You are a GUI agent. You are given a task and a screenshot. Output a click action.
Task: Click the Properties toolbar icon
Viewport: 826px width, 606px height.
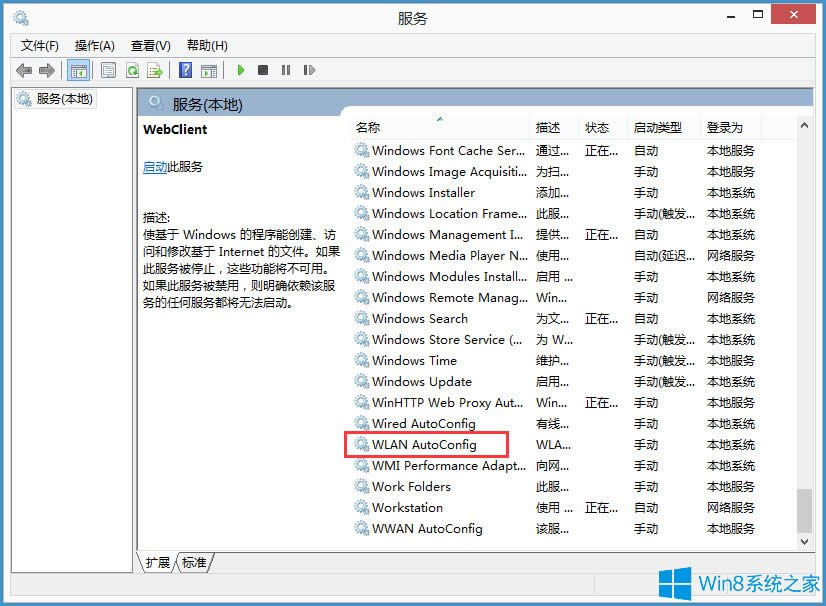click(x=107, y=70)
